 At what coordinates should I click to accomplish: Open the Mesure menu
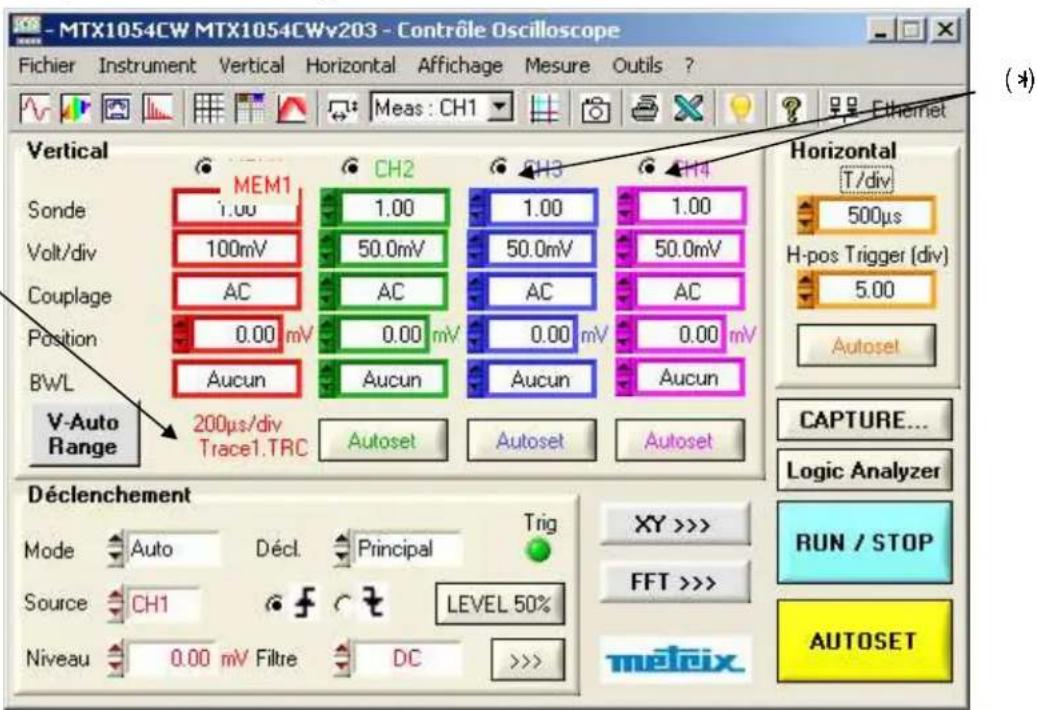coord(558,66)
